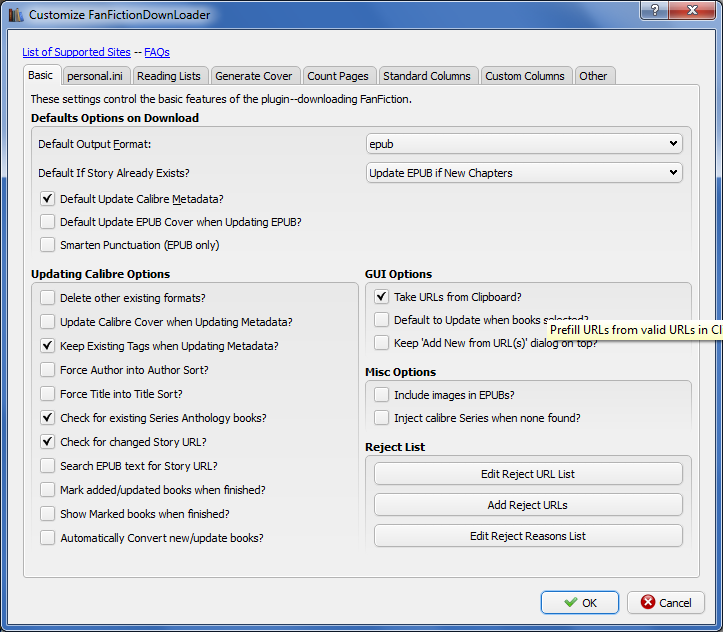Enable Default Update EPUB Cover when Updating EPUB
Viewport: 723px width, 632px height.
47,222
